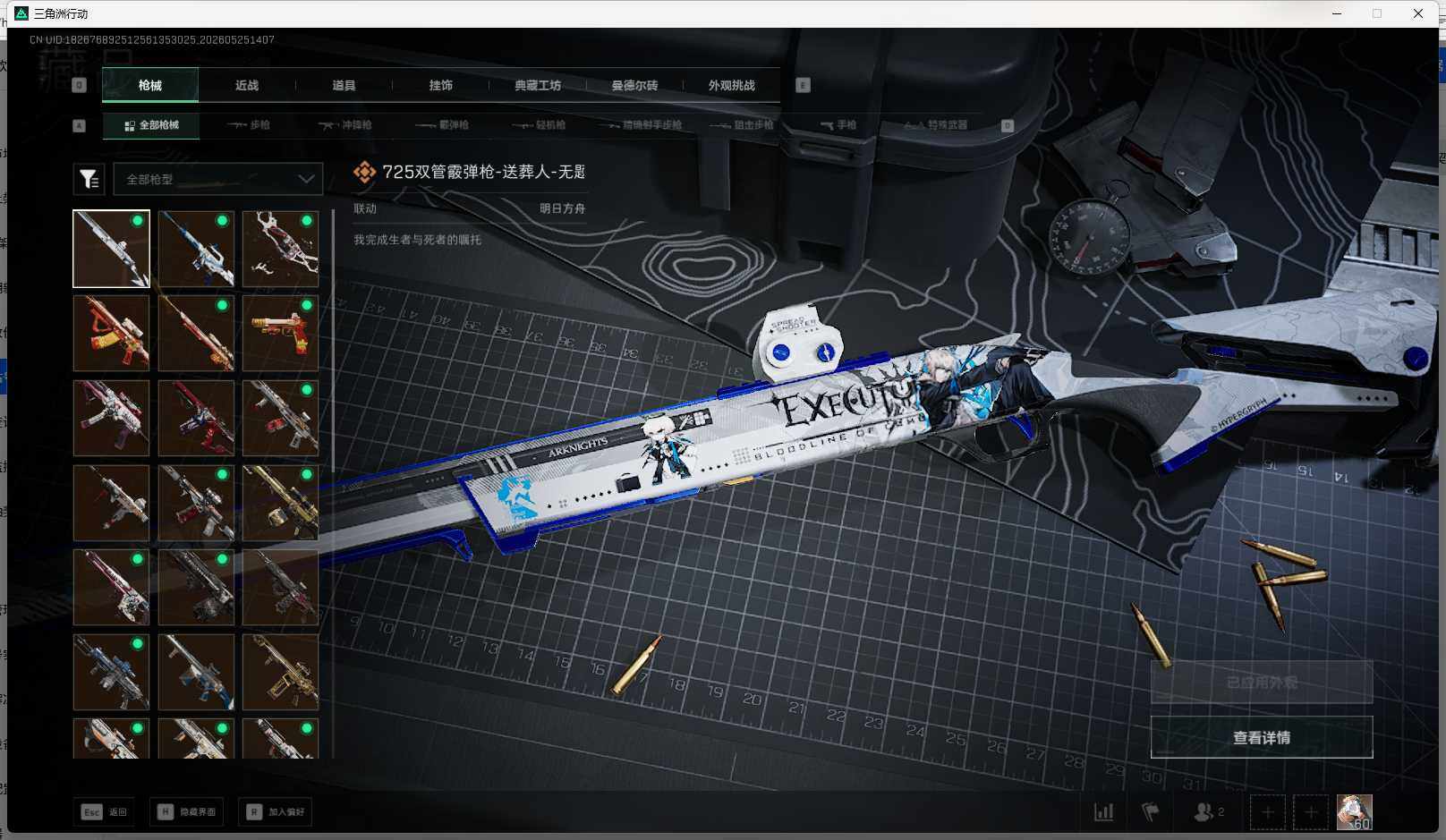1446x840 pixels.
Task: Filter by the 冲锋枪 category
Action: point(345,125)
